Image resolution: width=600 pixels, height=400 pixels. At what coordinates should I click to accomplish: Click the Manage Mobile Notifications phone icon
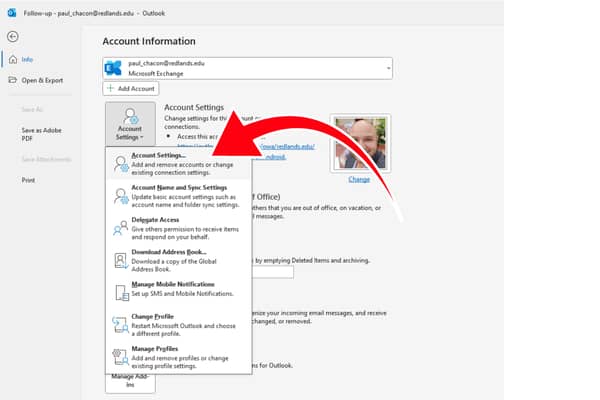(x=122, y=292)
